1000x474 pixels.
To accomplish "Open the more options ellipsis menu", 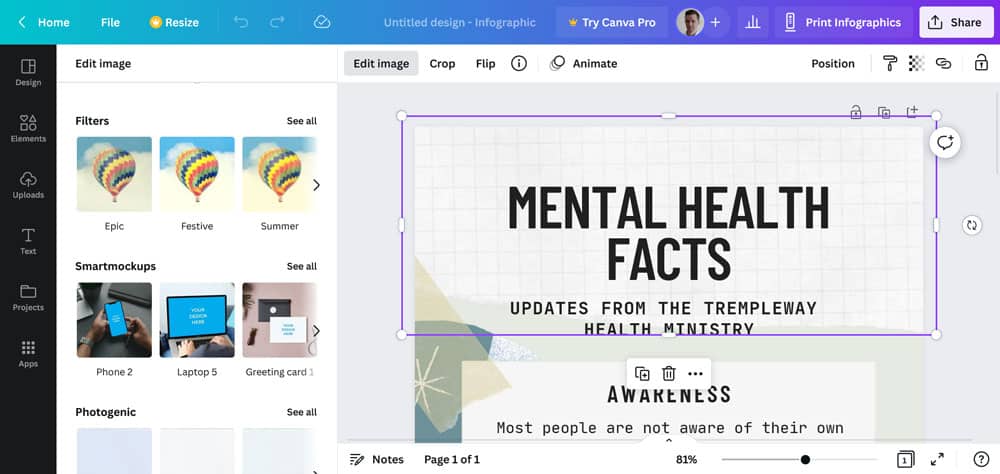I will click(695, 373).
